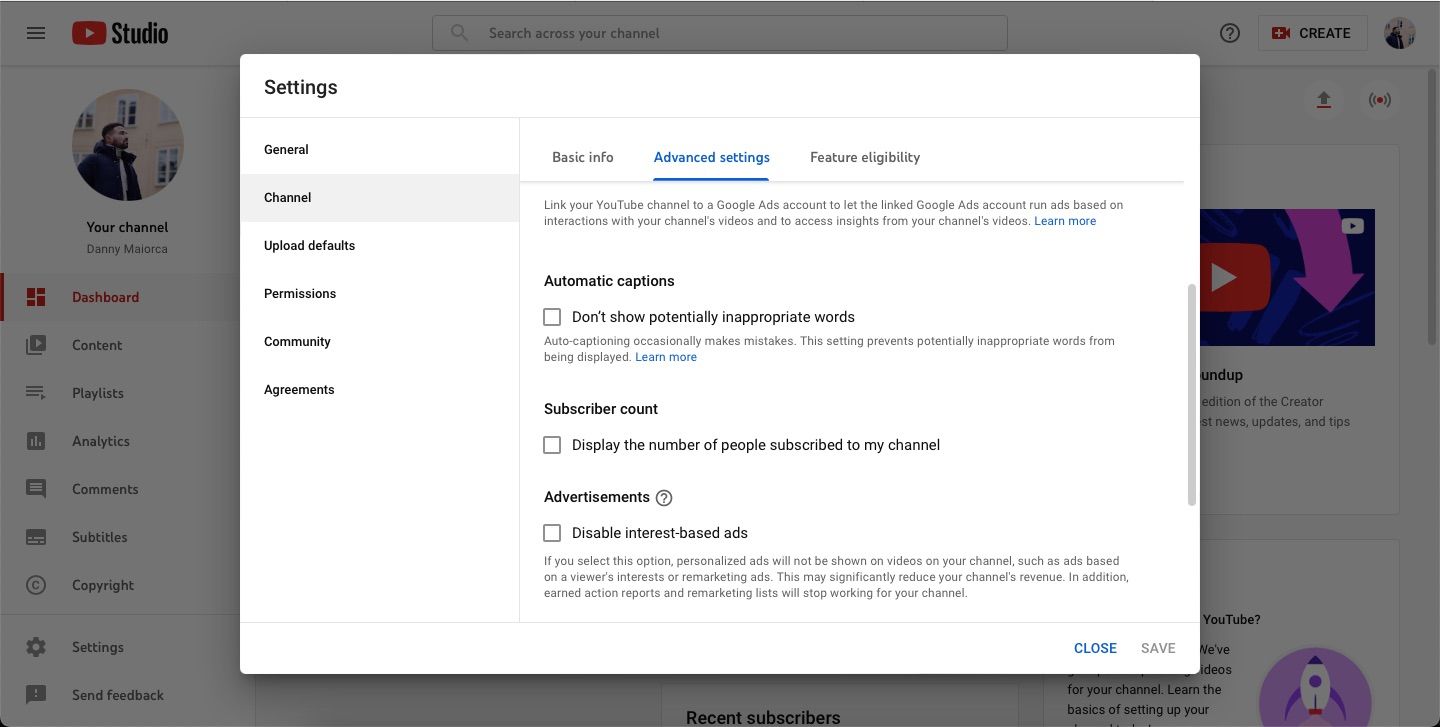Screen dimensions: 1440x727
Task: Open the Feature eligibility tab
Action: click(865, 157)
